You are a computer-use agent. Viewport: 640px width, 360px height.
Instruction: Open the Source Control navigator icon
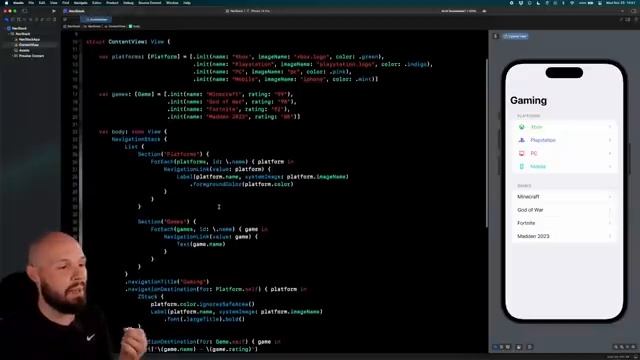[13, 19]
